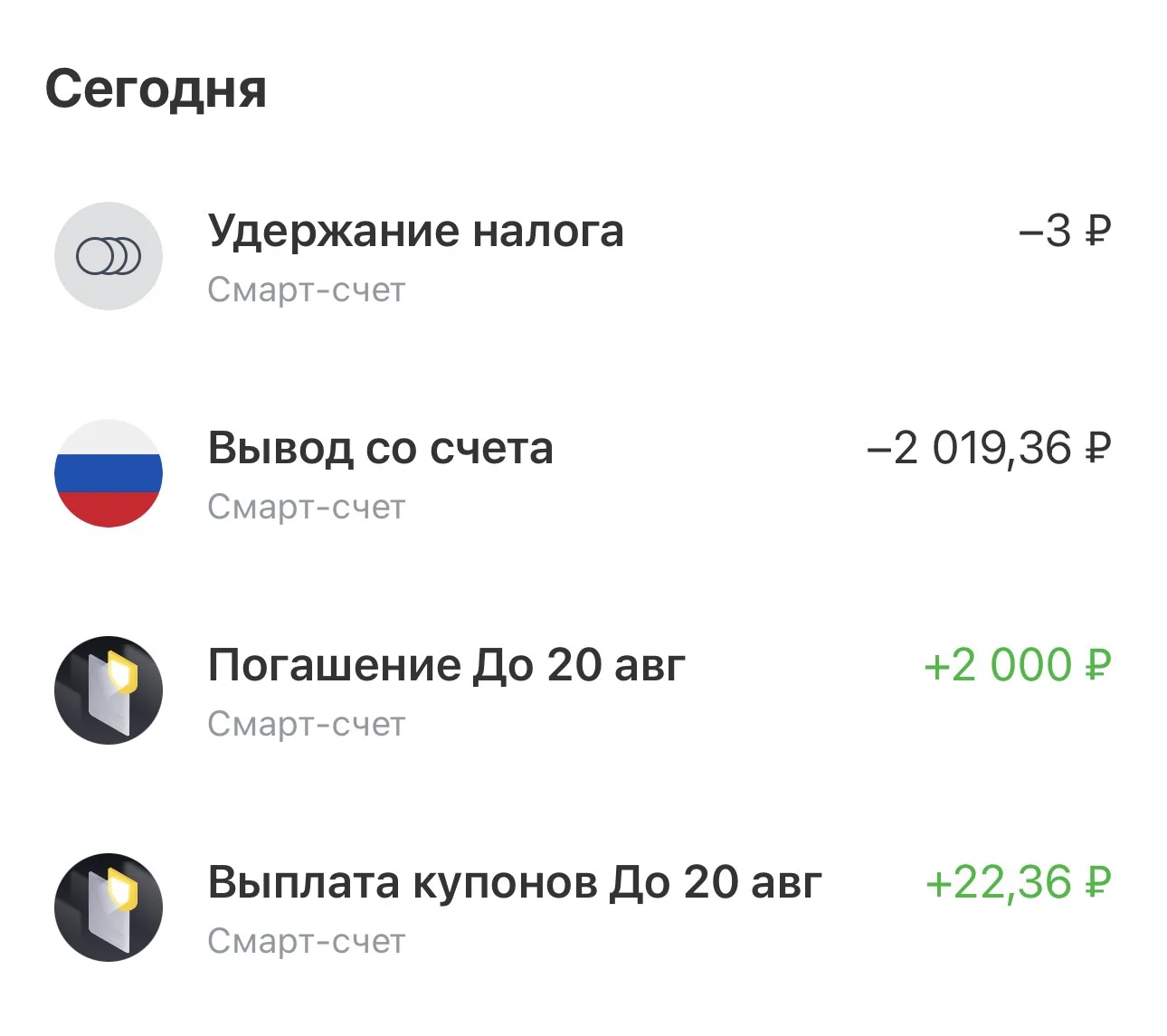Tap the –2 019,36 ₽ withdrawal amount

pyautogui.click(x=989, y=448)
